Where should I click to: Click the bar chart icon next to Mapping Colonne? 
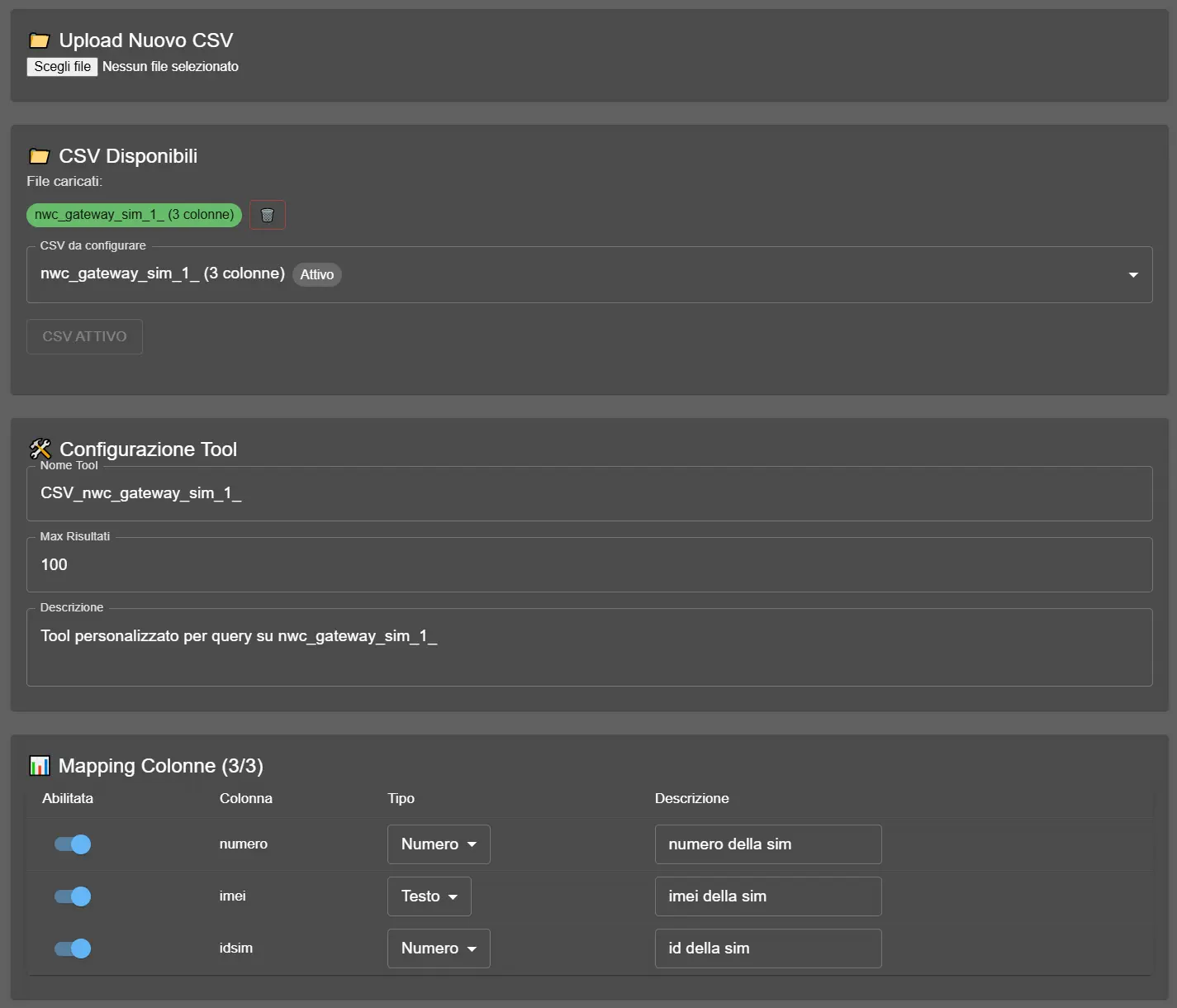tap(38, 765)
